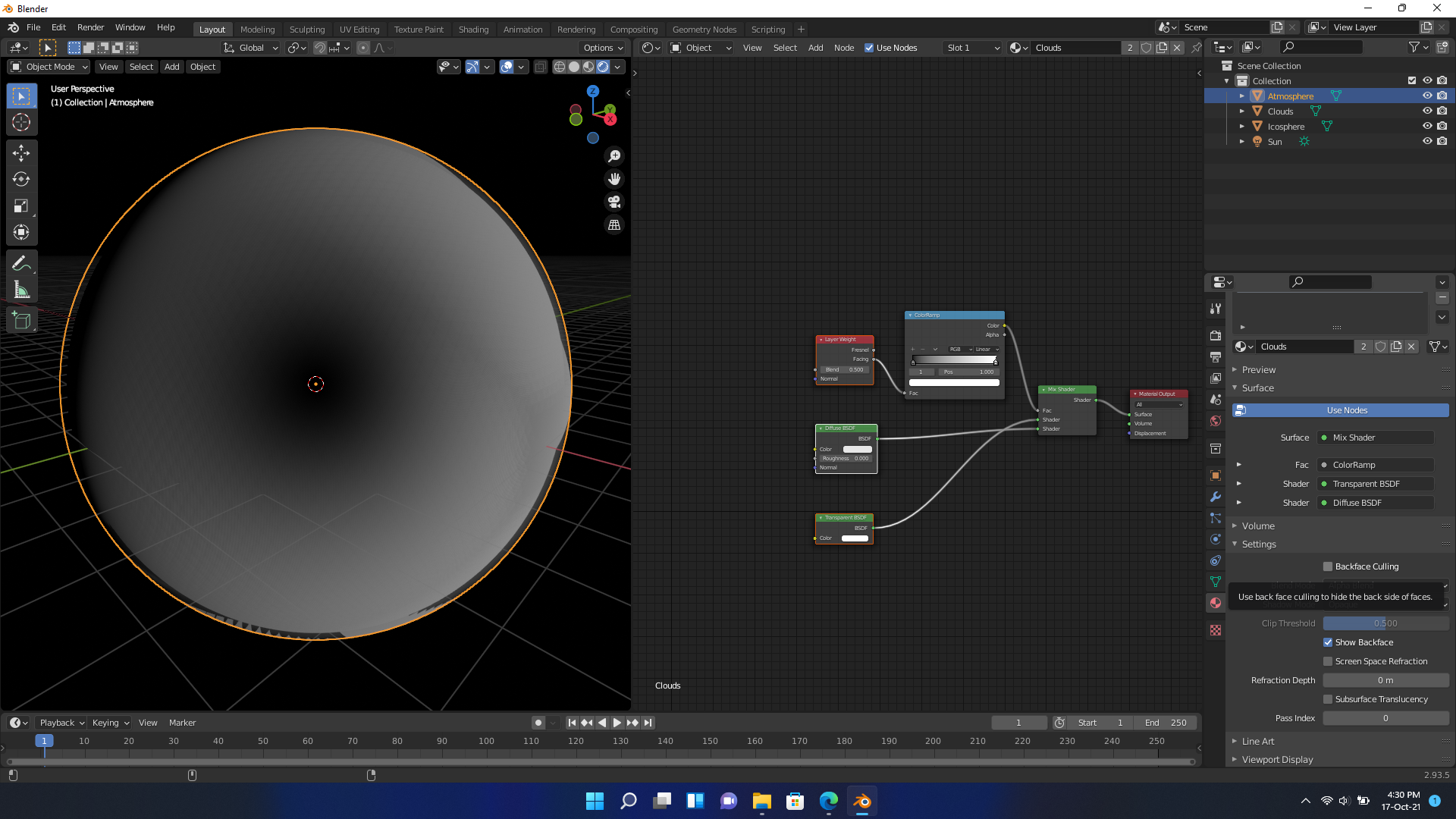Viewport: 1456px width, 819px height.
Task: Open the Render menu
Action: 90,27
